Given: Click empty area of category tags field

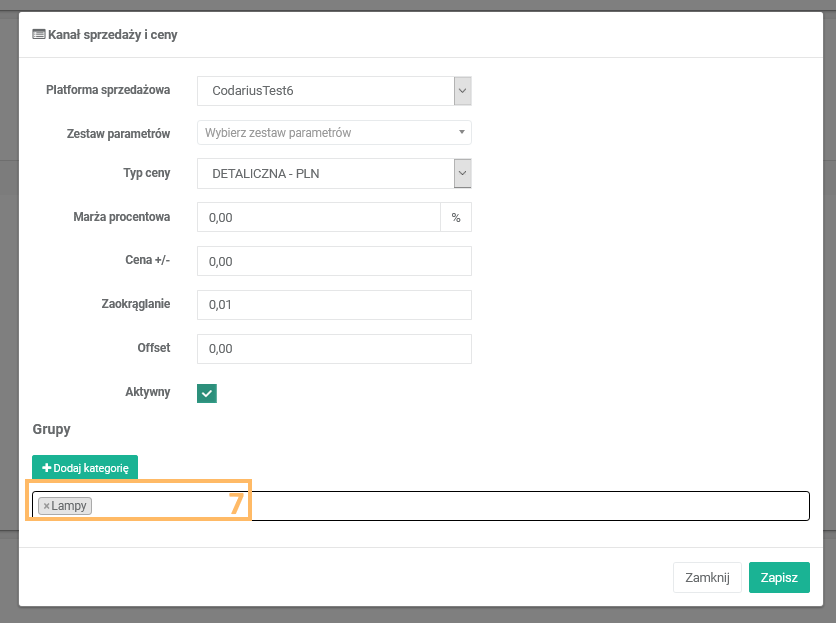Looking at the screenshot, I should pos(500,506).
